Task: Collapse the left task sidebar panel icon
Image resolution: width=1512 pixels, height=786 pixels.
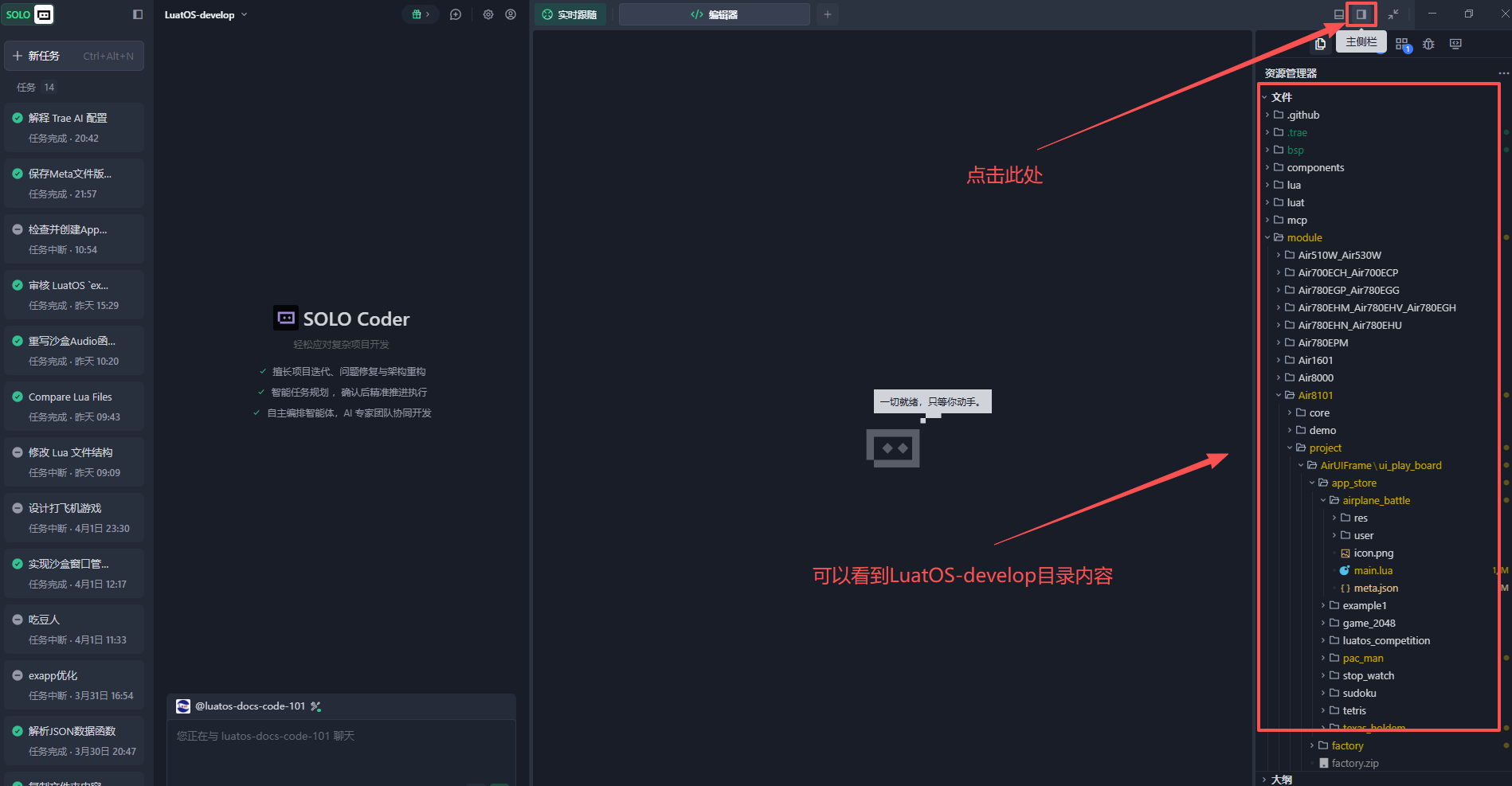Action: pos(138,14)
